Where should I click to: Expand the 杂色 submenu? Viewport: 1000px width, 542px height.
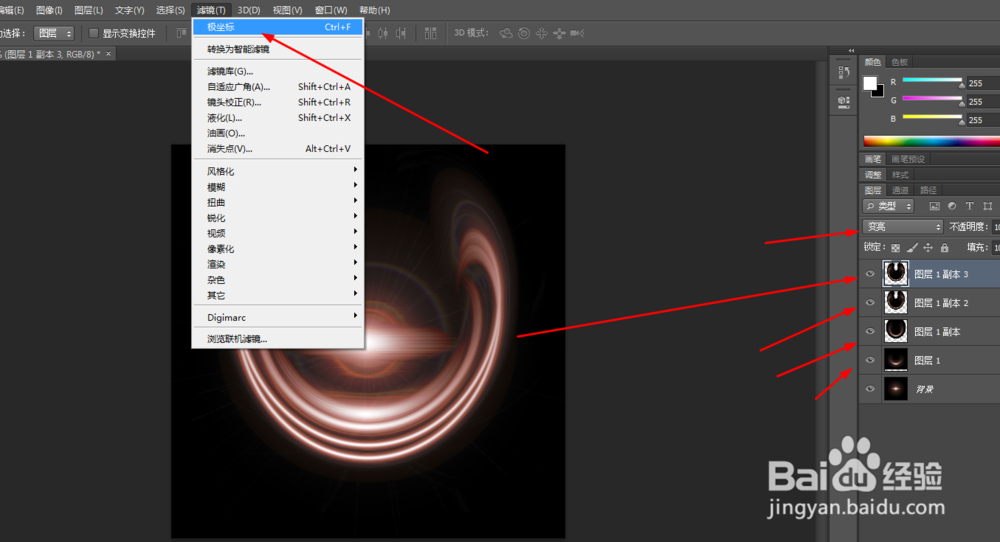[x=278, y=279]
